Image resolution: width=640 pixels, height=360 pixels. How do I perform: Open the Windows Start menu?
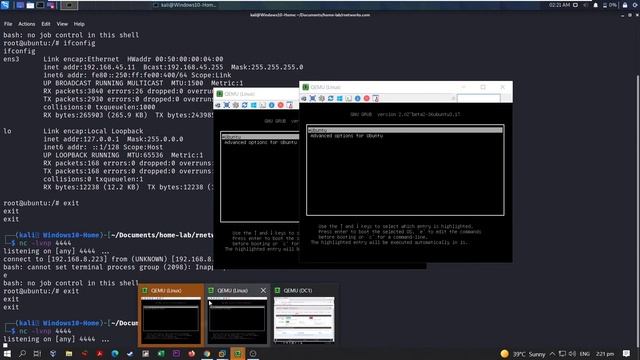tap(7, 353)
